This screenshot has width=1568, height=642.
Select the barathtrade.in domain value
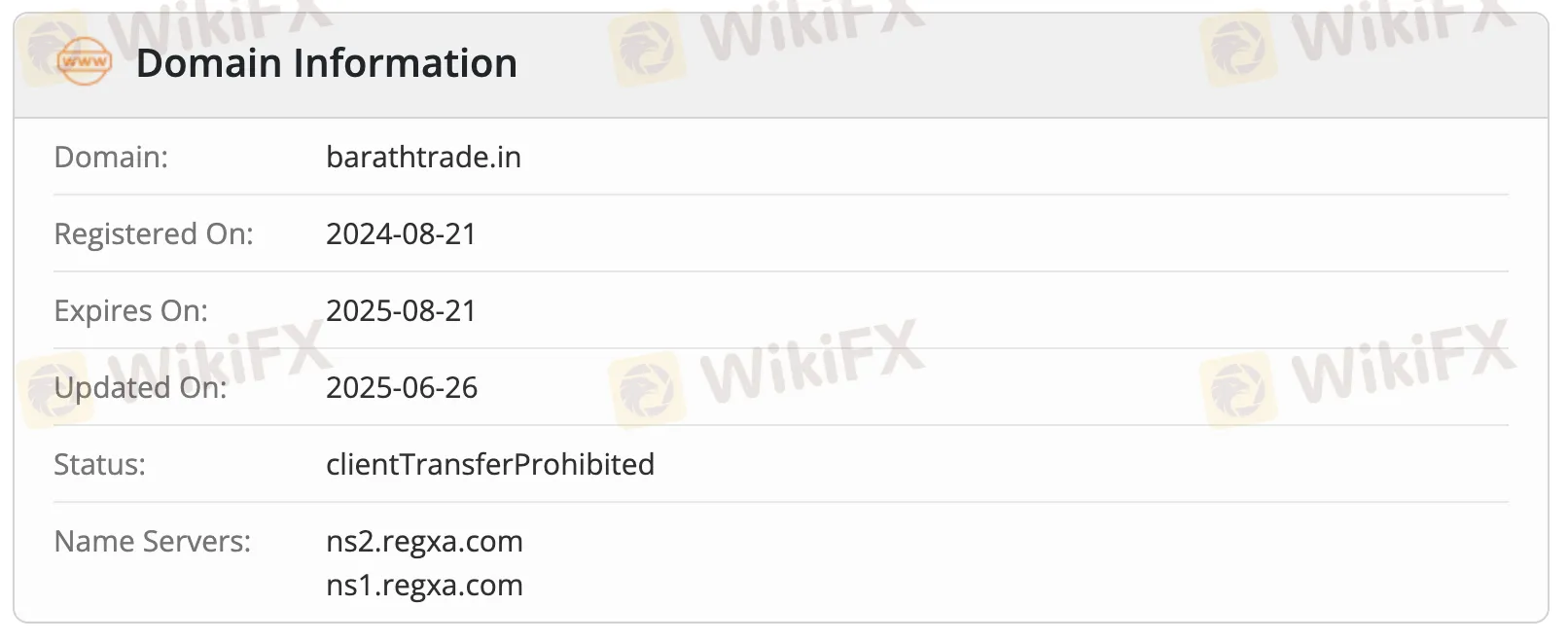coord(423,157)
